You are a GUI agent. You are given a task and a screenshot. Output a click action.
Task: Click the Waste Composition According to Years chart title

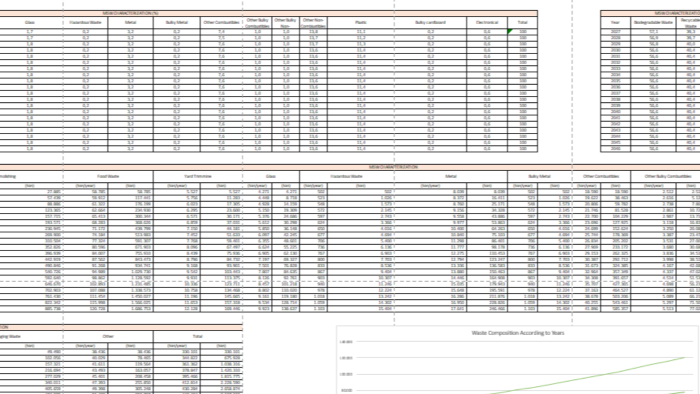tap(518, 333)
